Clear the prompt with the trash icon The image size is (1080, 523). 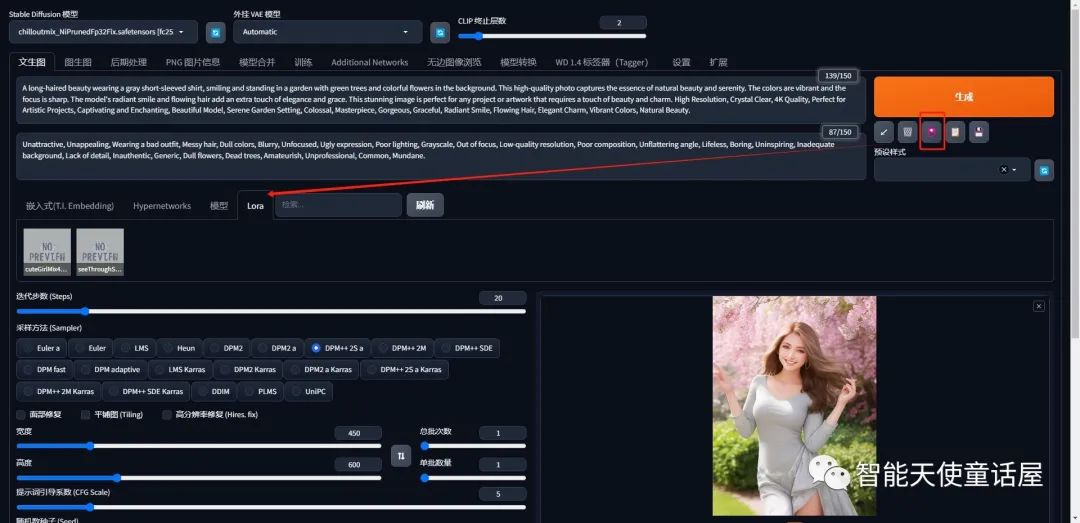click(x=908, y=132)
